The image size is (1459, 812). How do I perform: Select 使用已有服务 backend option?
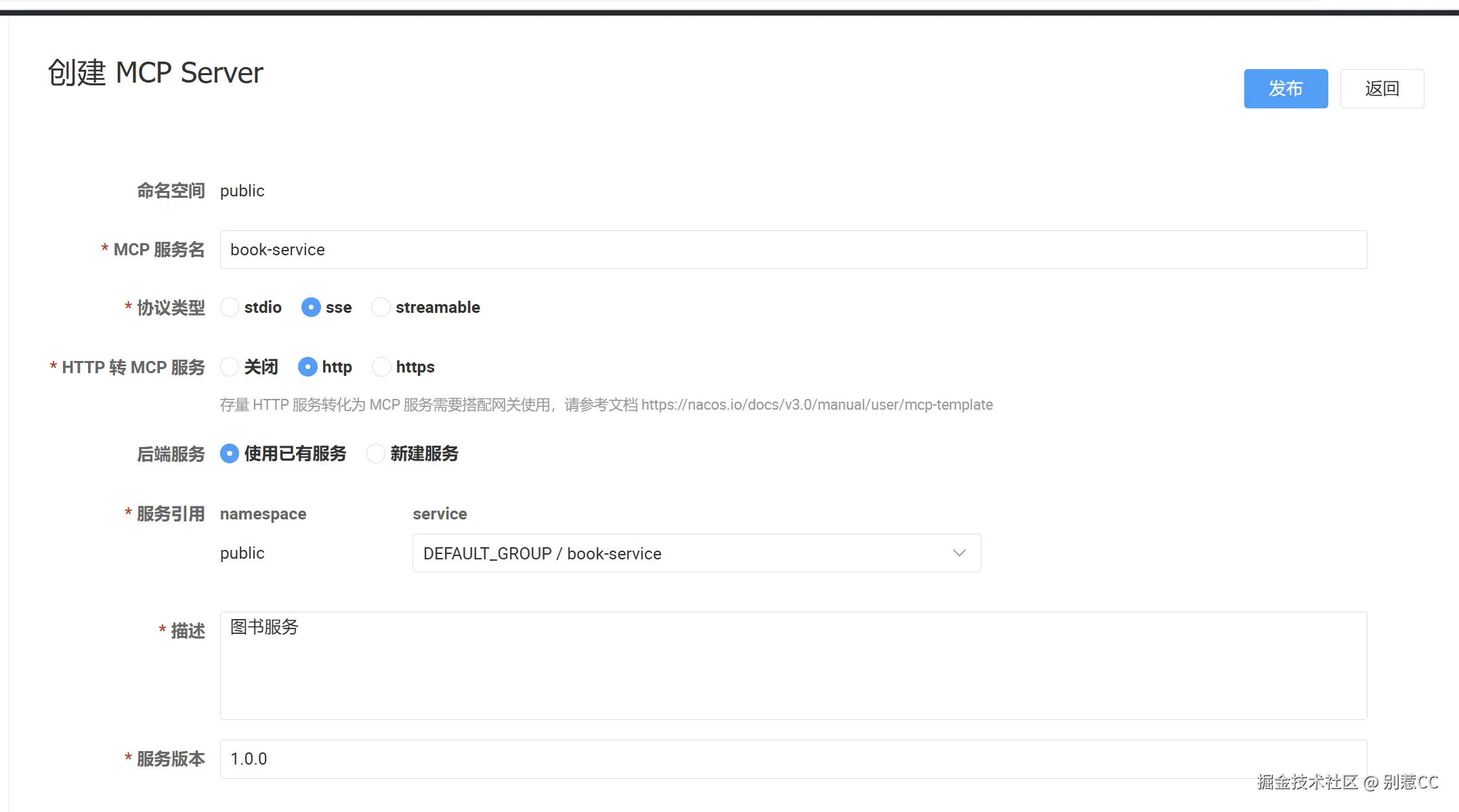tap(230, 454)
